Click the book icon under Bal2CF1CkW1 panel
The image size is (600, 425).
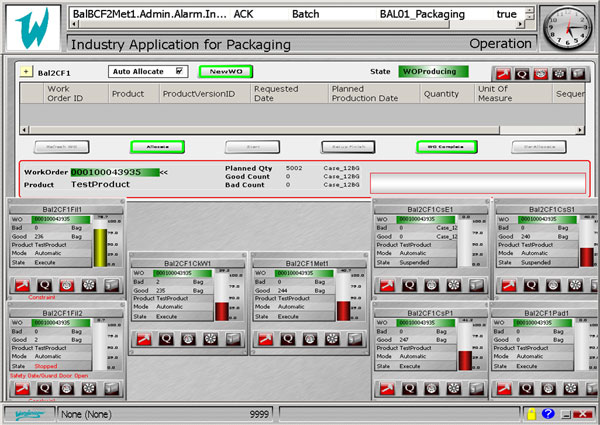tap(232, 339)
